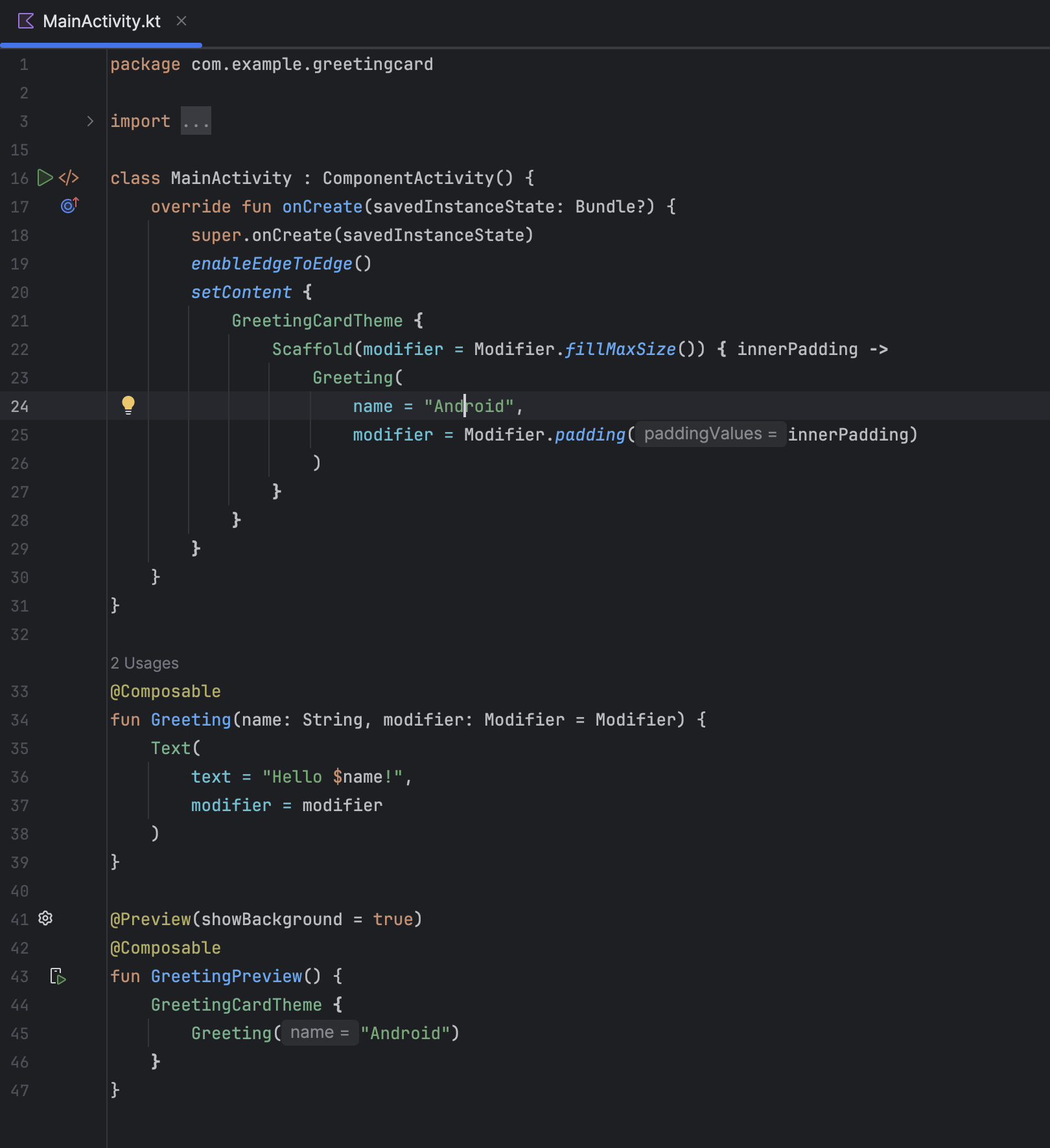Viewport: 1050px width, 1148px height.
Task: Open the yellow lightbulb quick-fix suggestions
Action: (x=128, y=406)
